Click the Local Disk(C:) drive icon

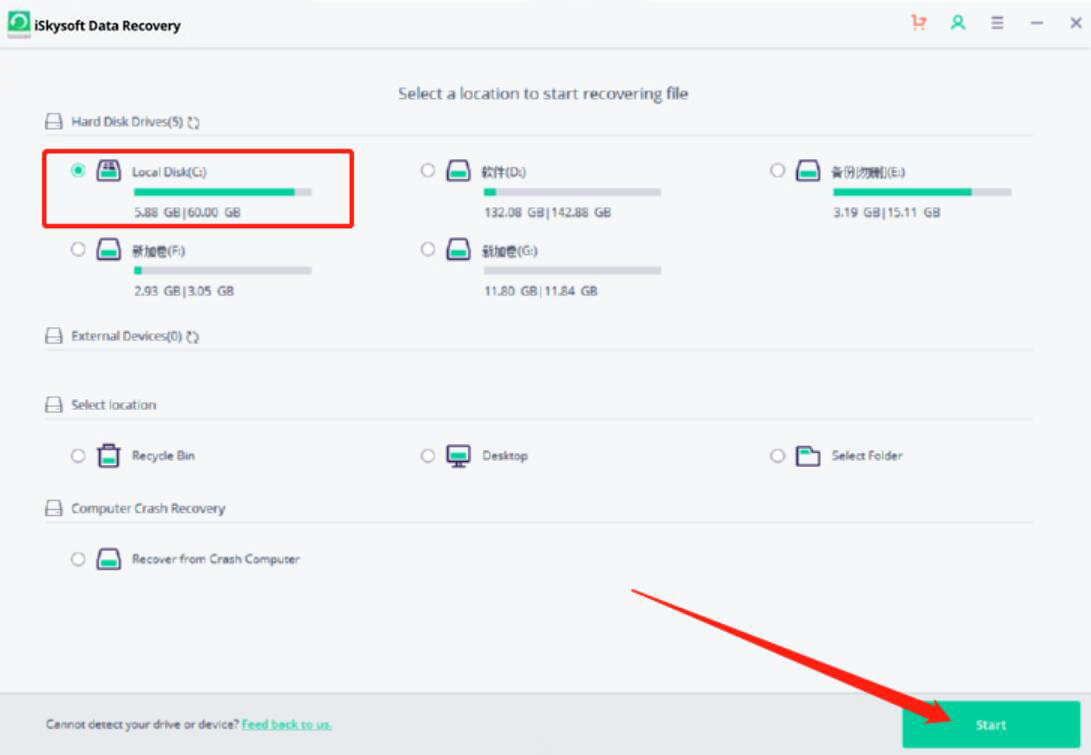point(109,170)
